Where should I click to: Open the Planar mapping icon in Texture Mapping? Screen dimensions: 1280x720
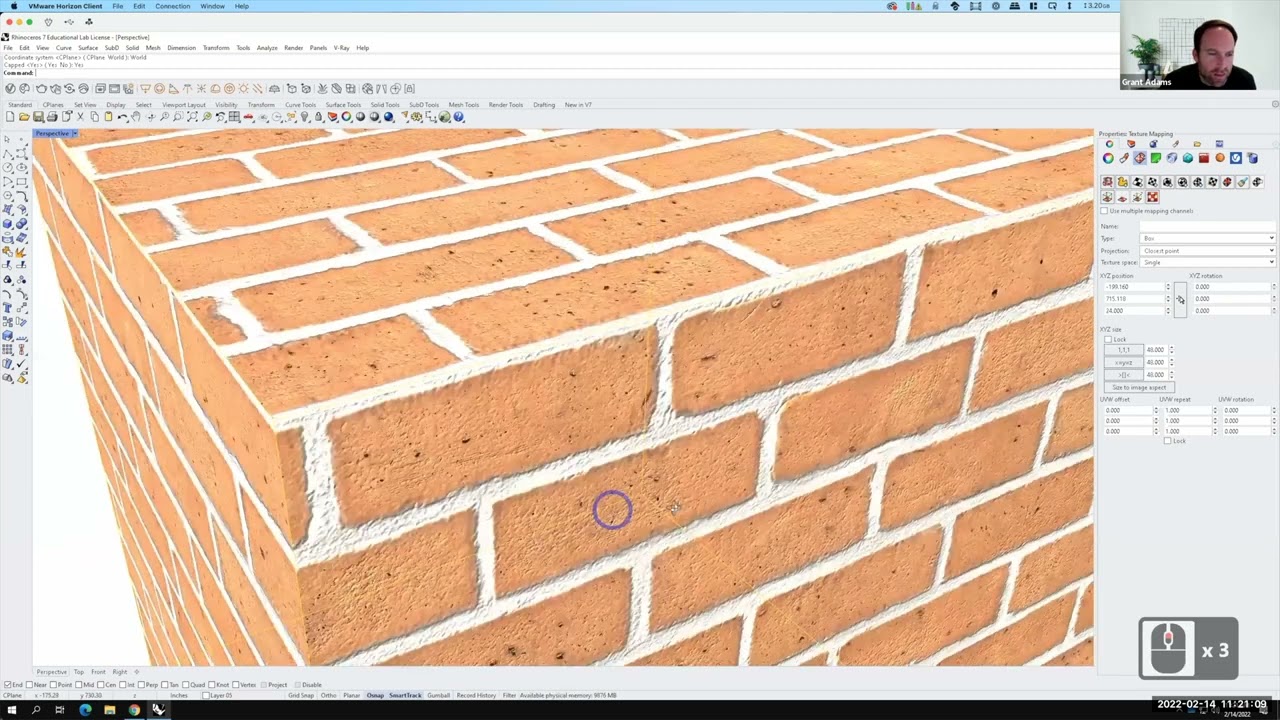click(x=1138, y=183)
